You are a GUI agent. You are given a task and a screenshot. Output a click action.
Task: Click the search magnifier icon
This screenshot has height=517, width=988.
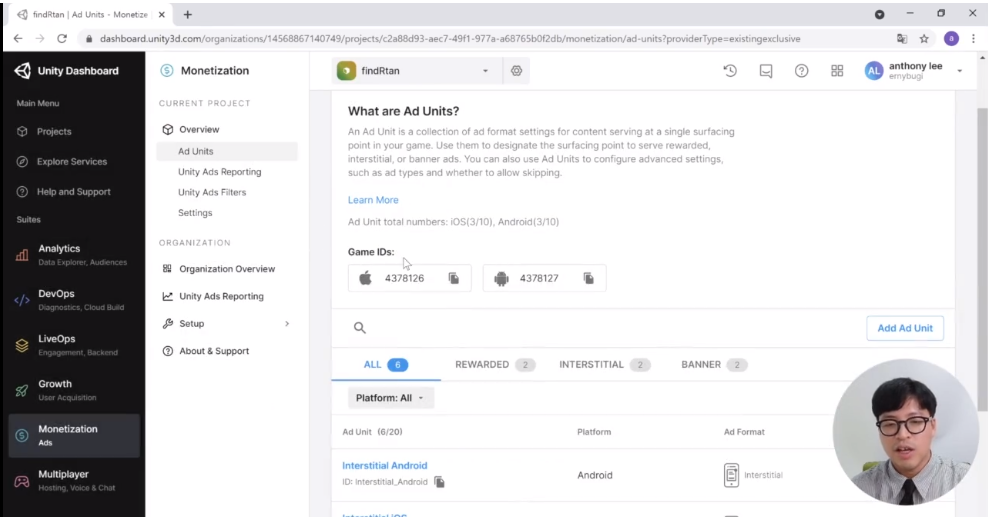(360, 328)
